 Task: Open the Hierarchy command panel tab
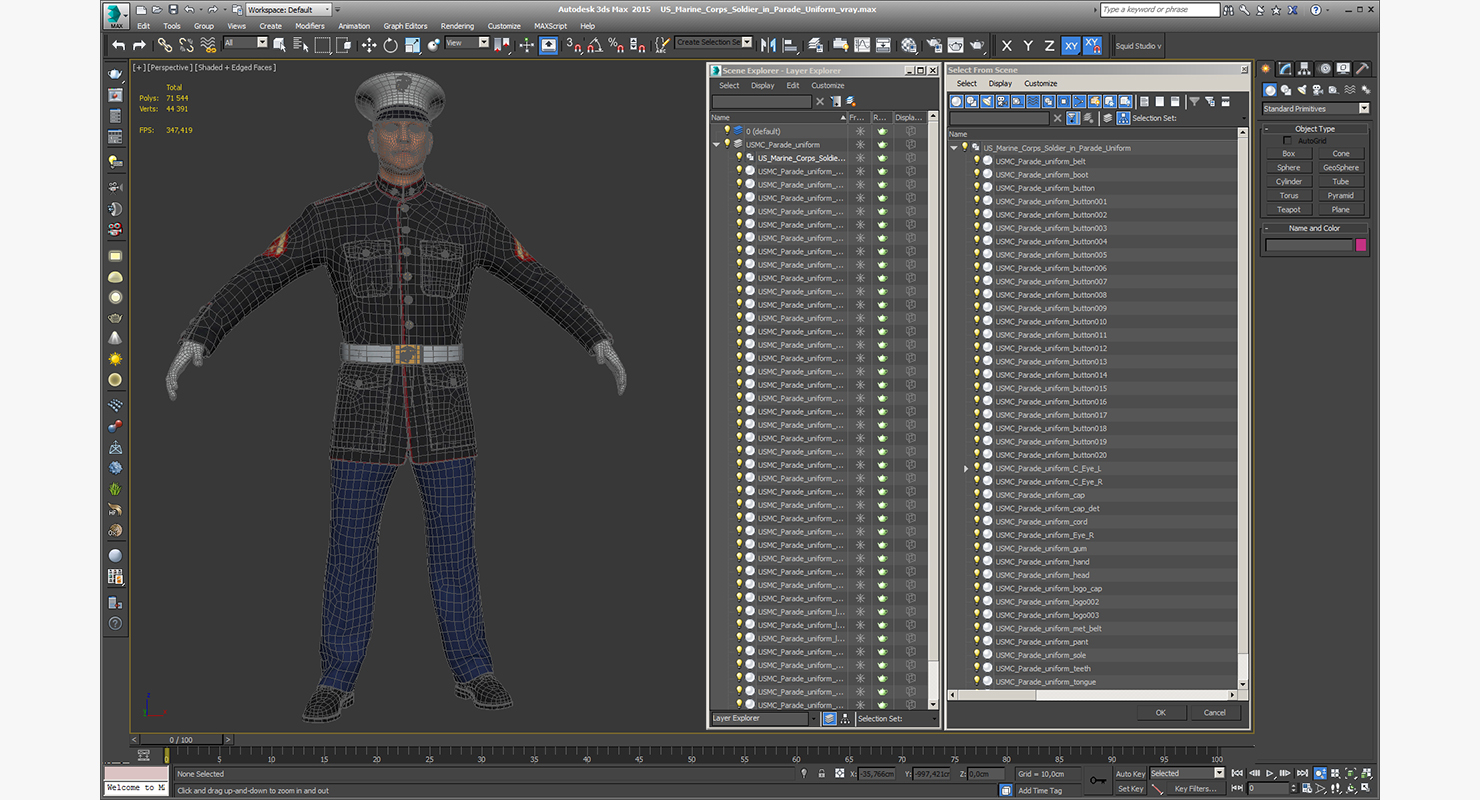(x=1305, y=69)
